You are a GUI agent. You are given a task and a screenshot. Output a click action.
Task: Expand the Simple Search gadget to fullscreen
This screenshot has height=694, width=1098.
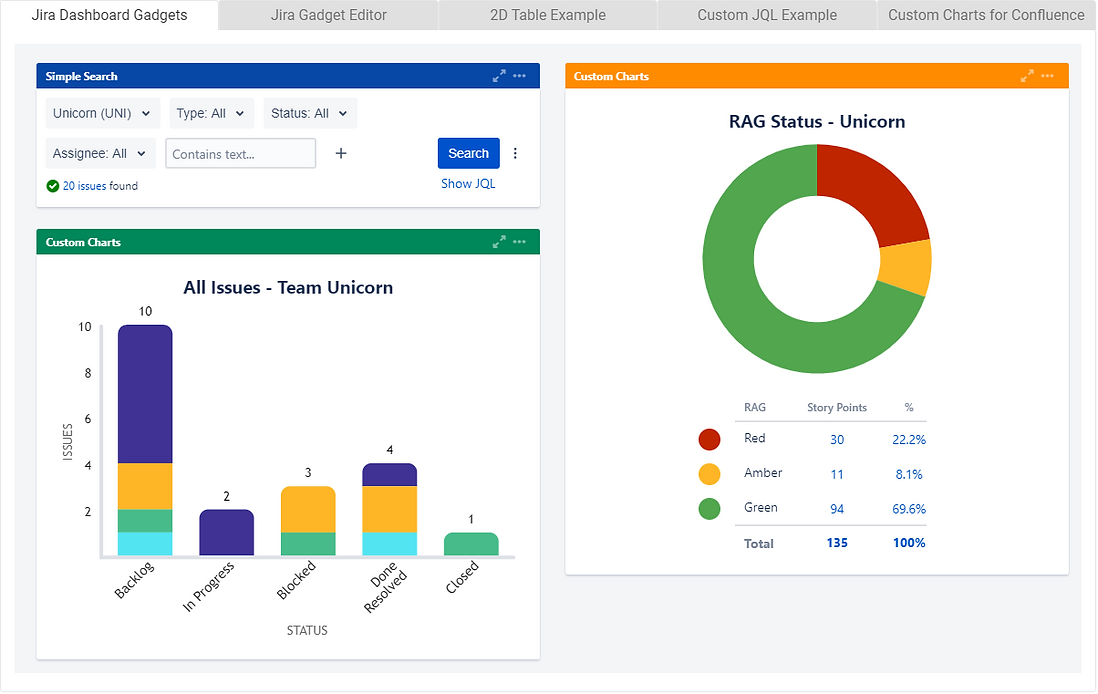coord(499,76)
